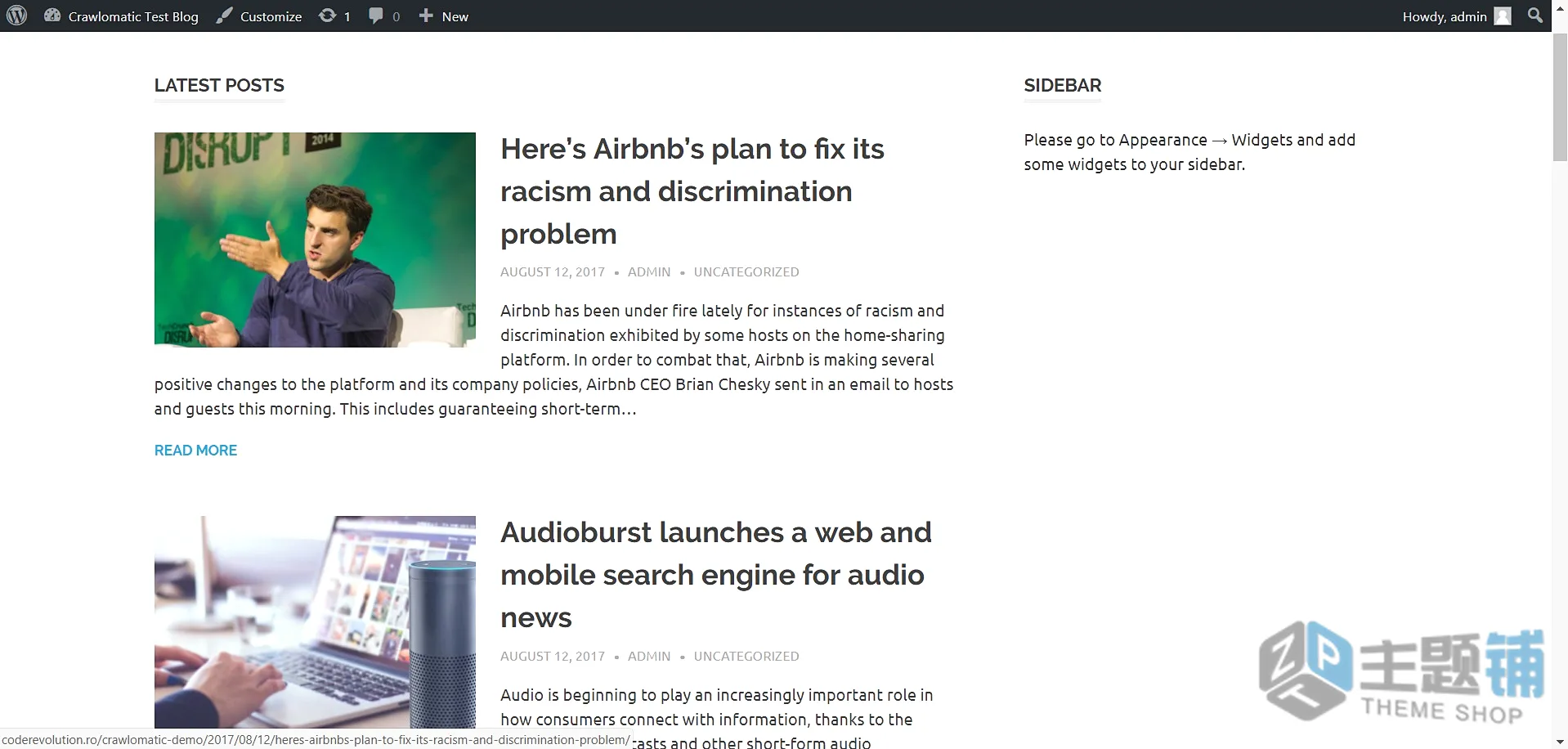1568x749 pixels.
Task: Click the ADMIN author link on Airbnb post
Action: (649, 272)
